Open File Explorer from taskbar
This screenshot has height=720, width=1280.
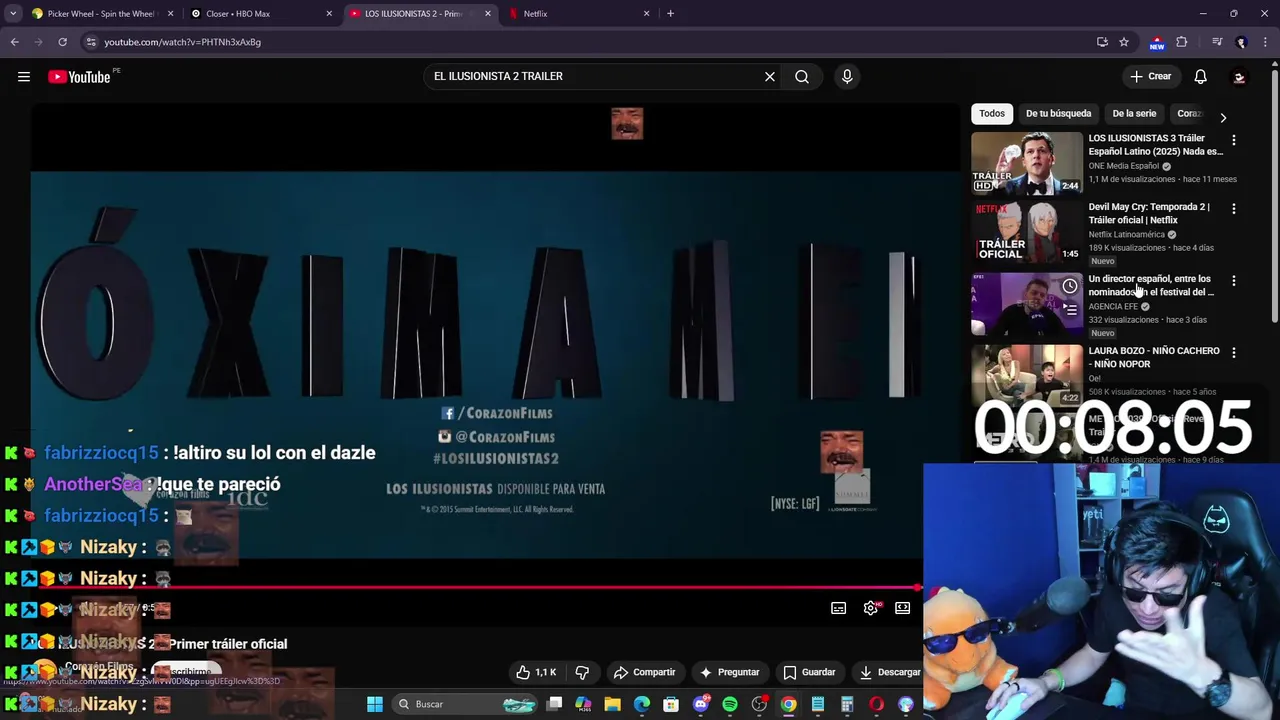click(x=613, y=704)
